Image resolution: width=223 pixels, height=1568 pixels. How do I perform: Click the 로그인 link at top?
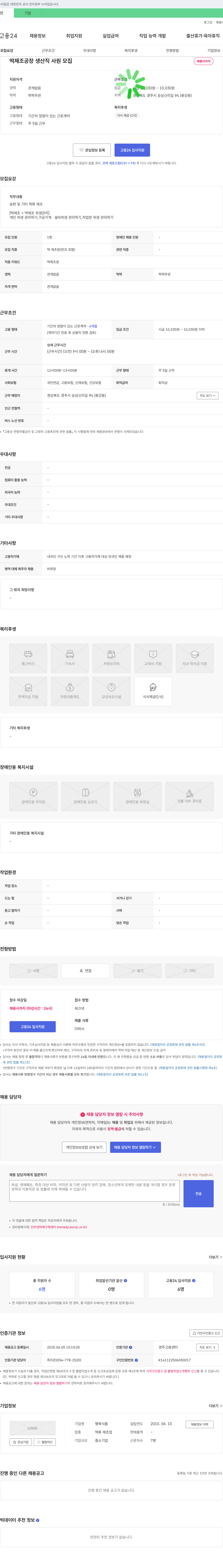click(x=208, y=23)
